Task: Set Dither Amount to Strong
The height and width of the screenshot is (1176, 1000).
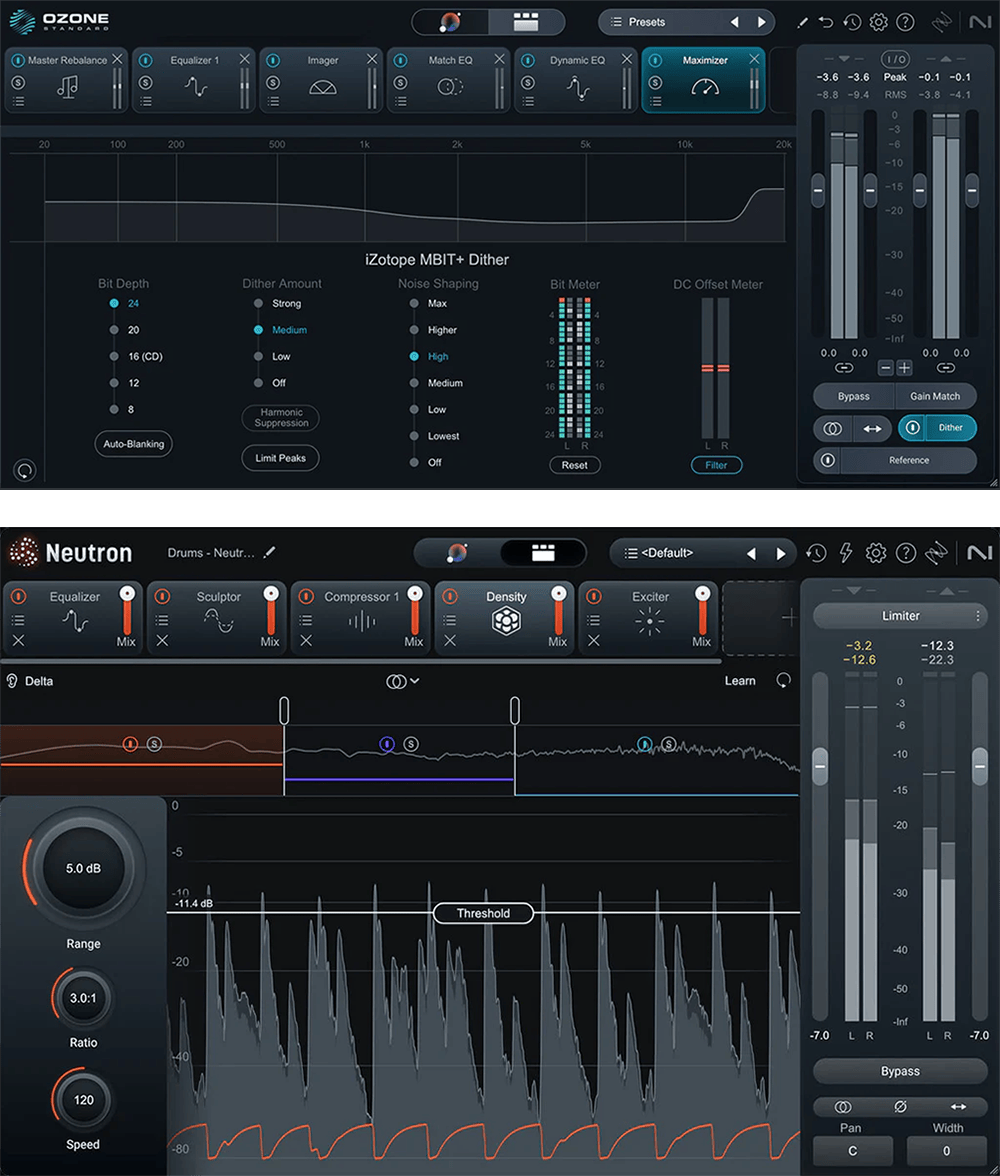Action: pos(258,303)
